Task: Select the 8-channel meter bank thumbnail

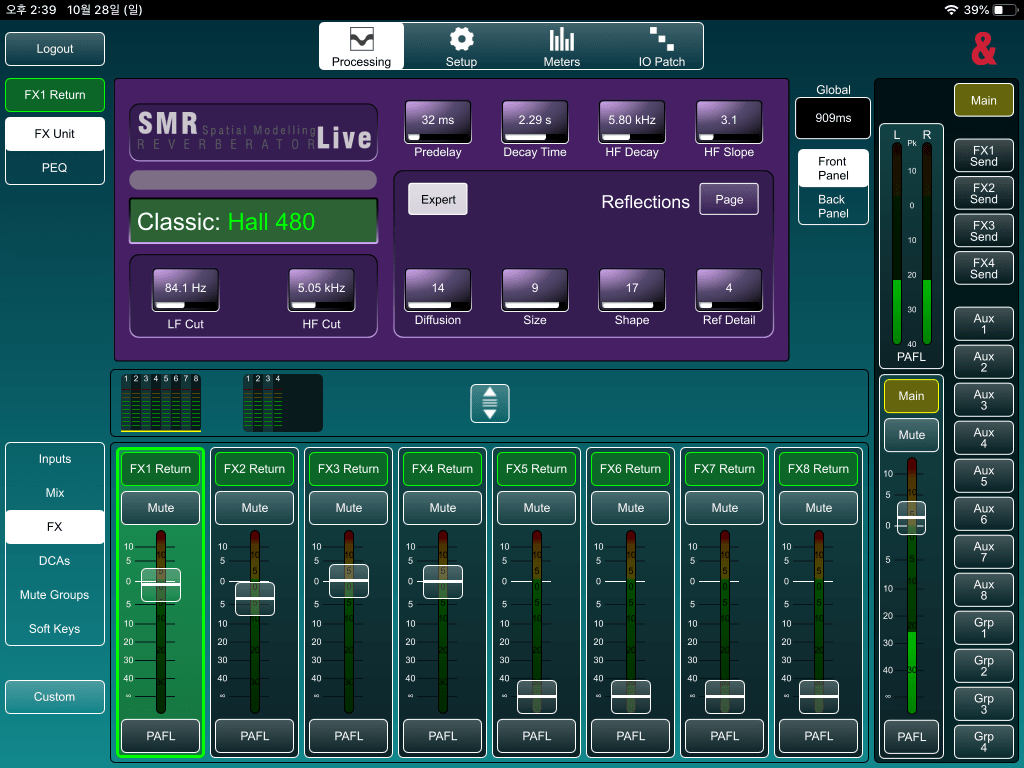Action: coord(161,403)
